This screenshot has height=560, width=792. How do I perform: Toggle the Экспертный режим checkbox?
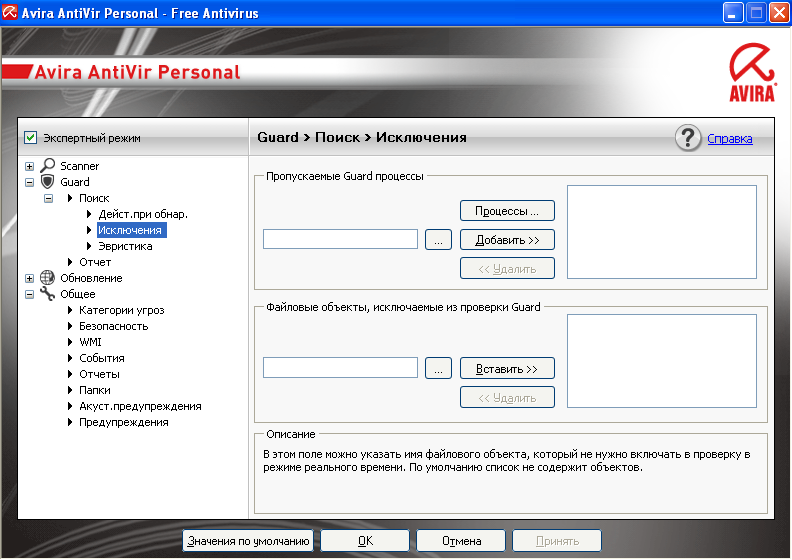point(30,137)
